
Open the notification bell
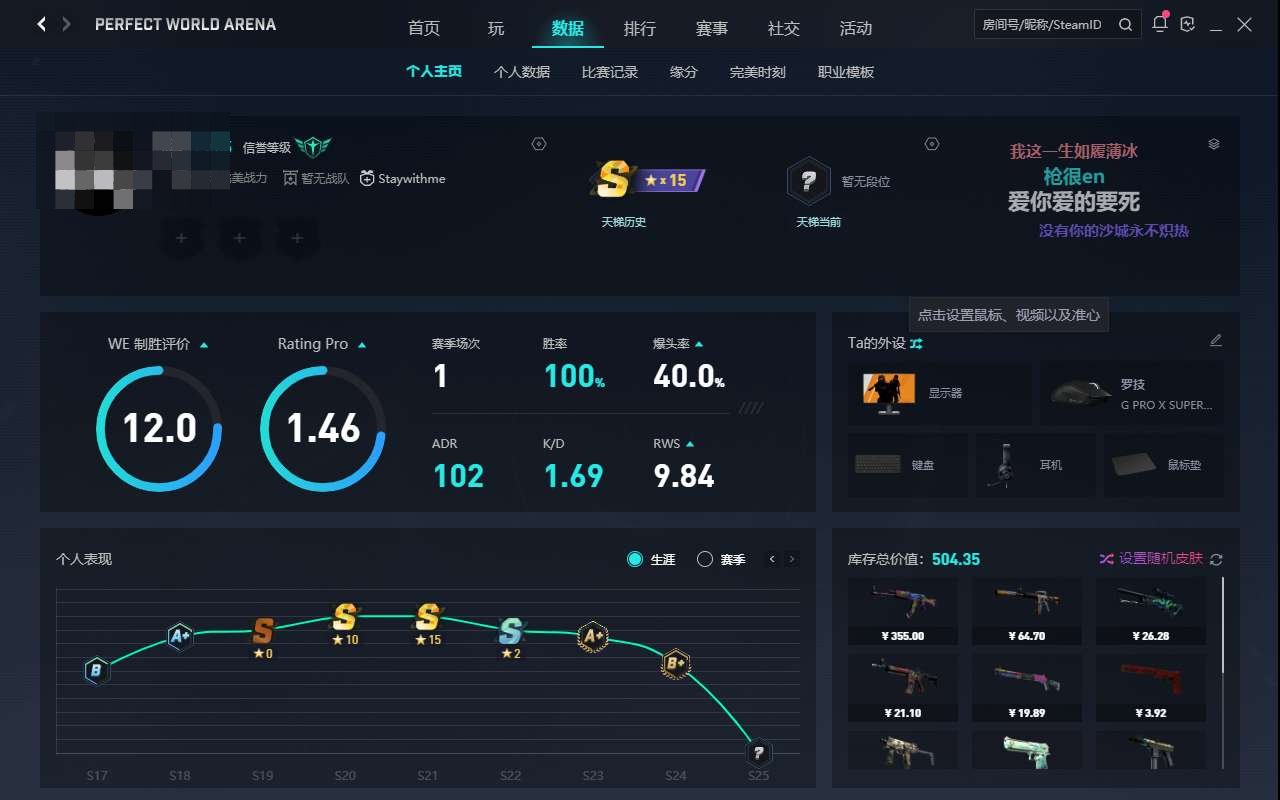coord(1160,24)
